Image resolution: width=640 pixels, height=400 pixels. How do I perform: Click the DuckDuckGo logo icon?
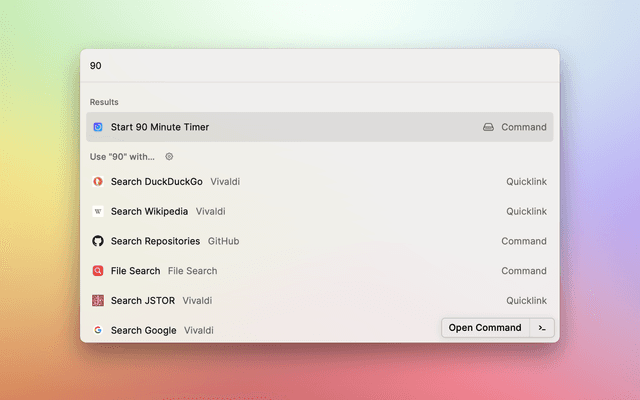pyautogui.click(x=98, y=182)
